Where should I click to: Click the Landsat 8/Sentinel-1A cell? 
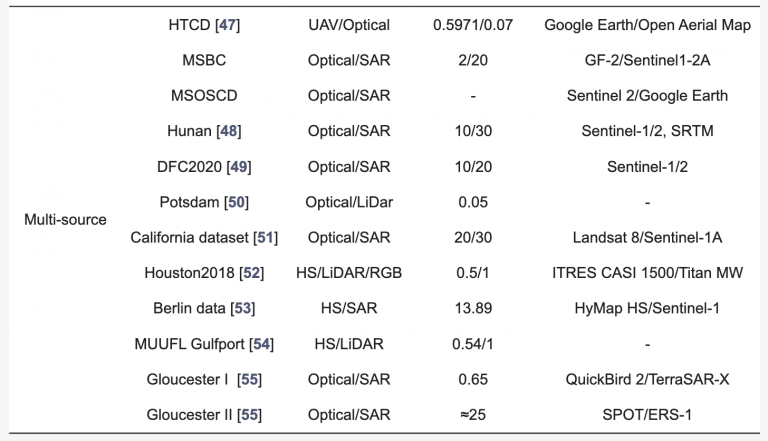pyautogui.click(x=647, y=238)
